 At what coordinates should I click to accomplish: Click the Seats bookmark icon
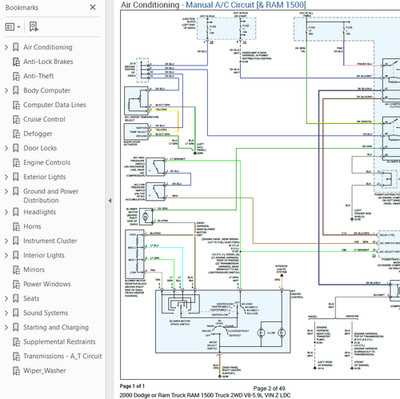click(16, 298)
